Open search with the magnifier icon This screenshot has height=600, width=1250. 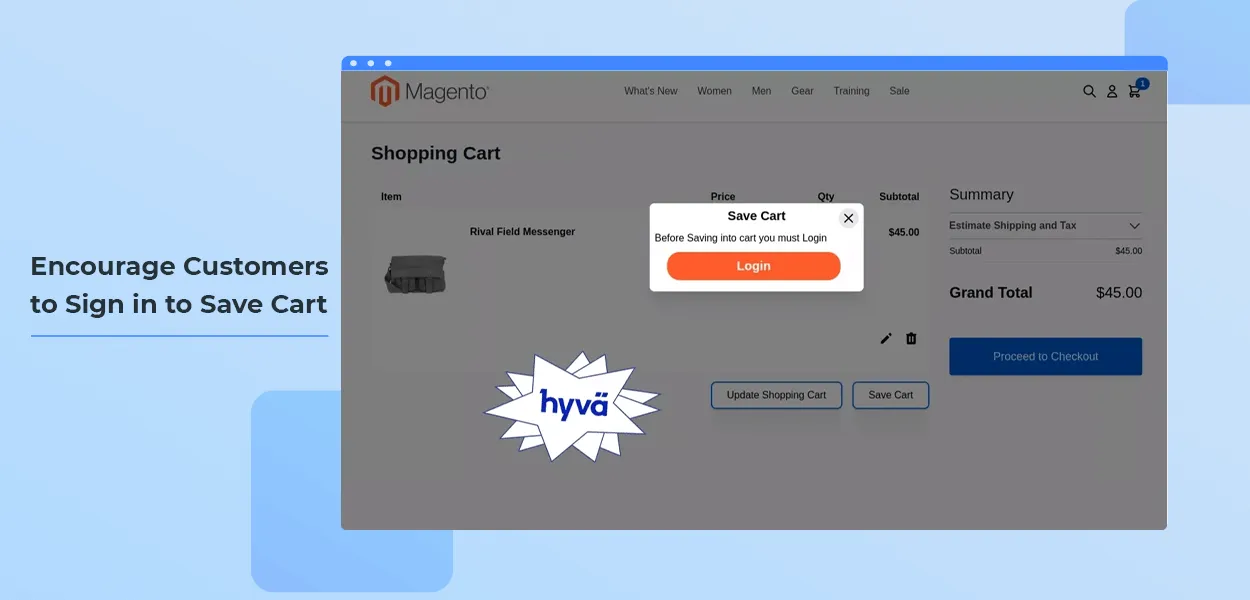pyautogui.click(x=1089, y=91)
